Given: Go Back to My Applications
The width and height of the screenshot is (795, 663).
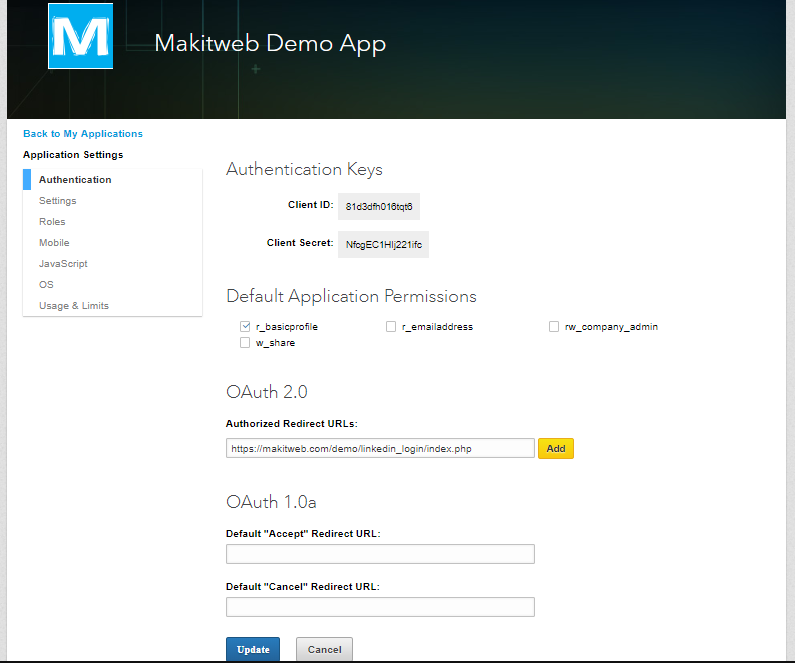Looking at the screenshot, I should 83,134.
